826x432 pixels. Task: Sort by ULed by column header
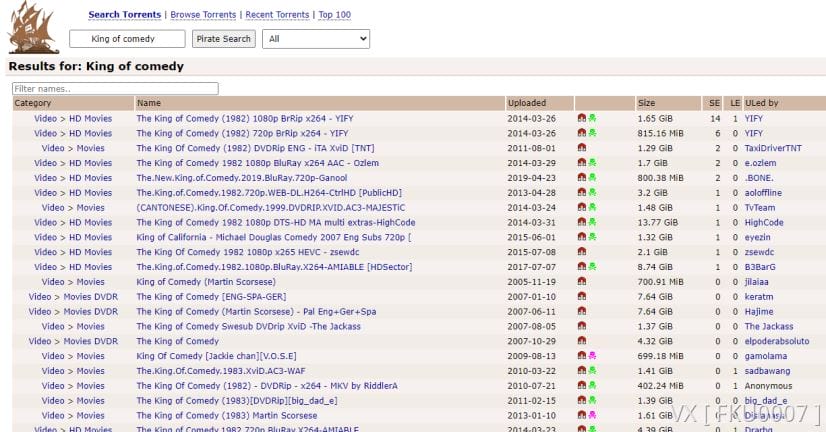[x=761, y=103]
